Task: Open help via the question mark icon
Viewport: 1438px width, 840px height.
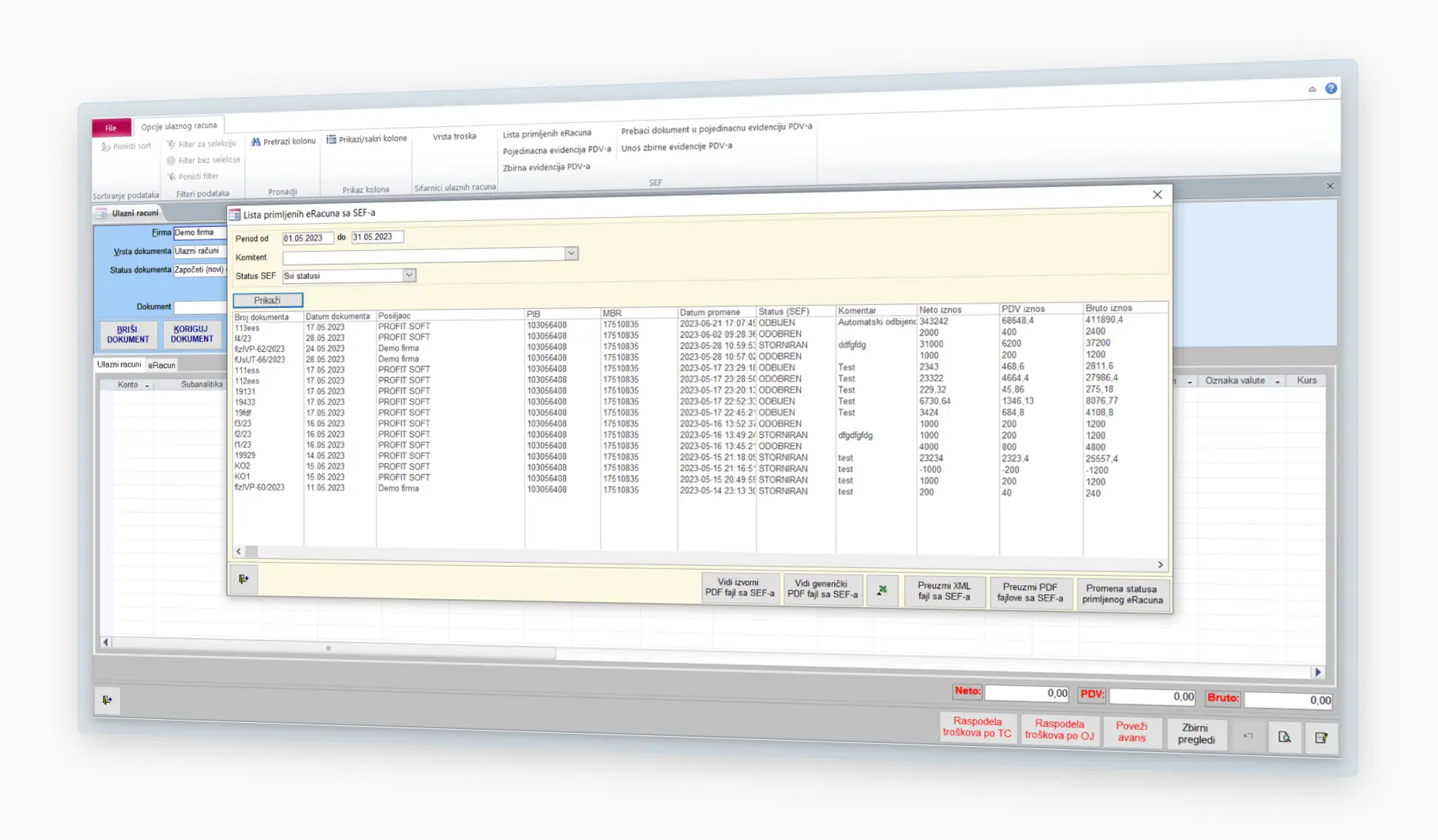Action: [x=1331, y=89]
